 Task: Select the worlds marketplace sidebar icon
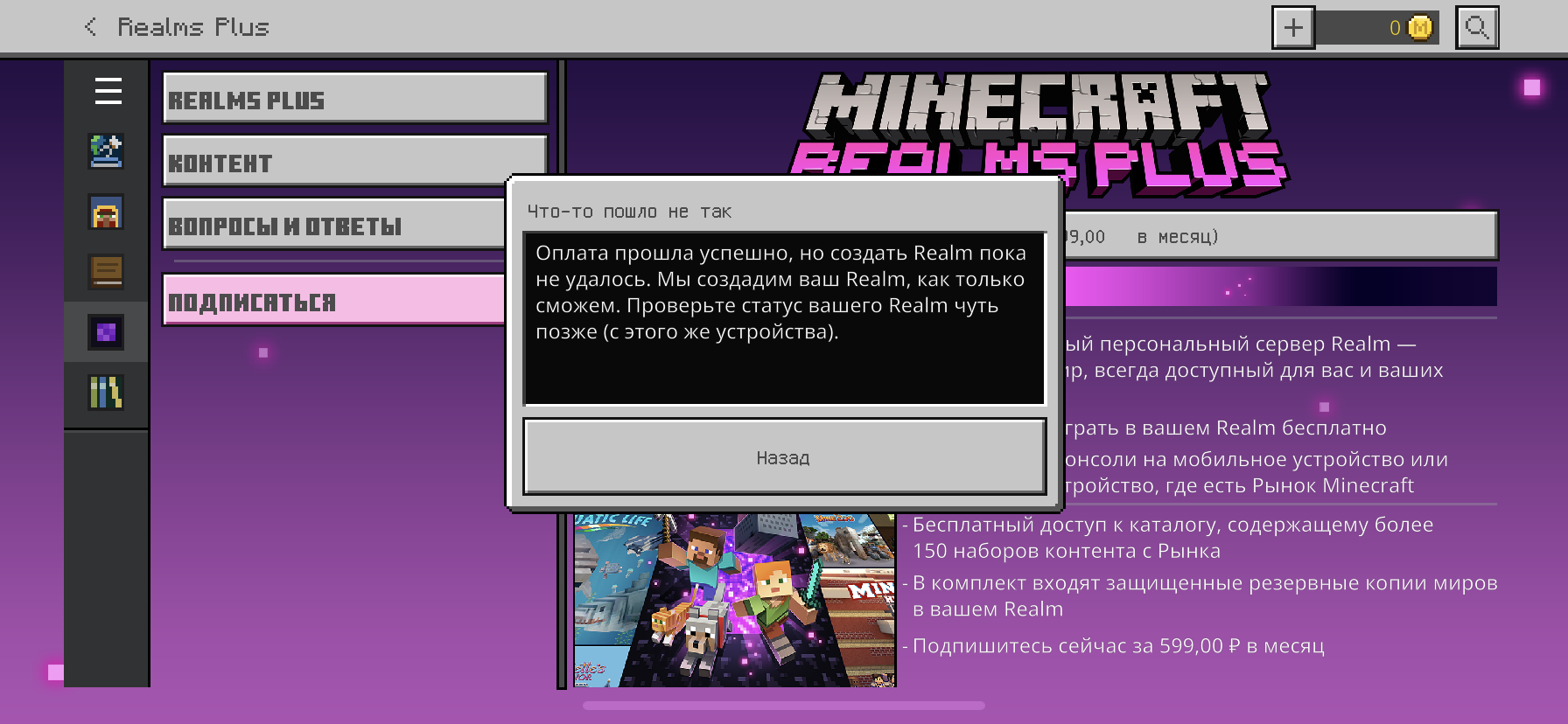point(106,151)
